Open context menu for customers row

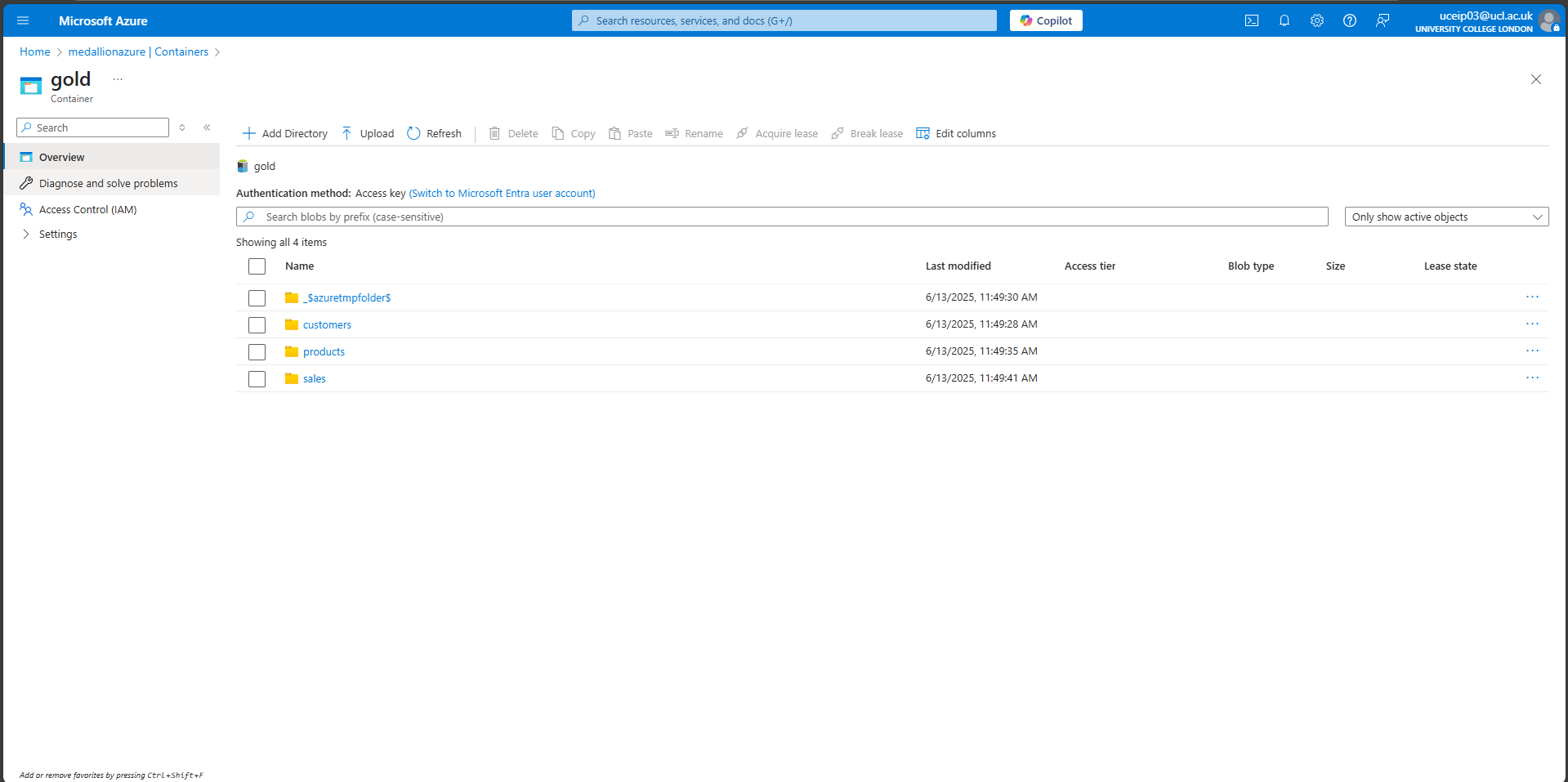coord(1532,324)
